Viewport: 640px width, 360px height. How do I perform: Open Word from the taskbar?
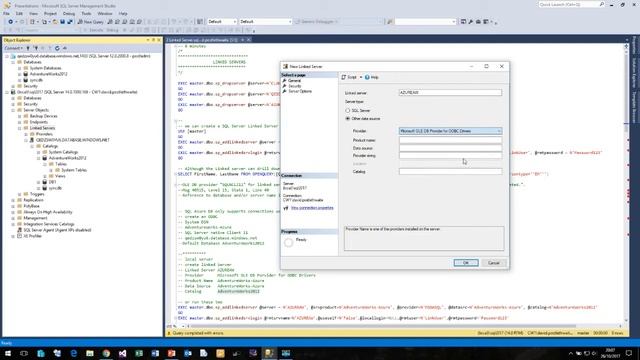[155, 353]
